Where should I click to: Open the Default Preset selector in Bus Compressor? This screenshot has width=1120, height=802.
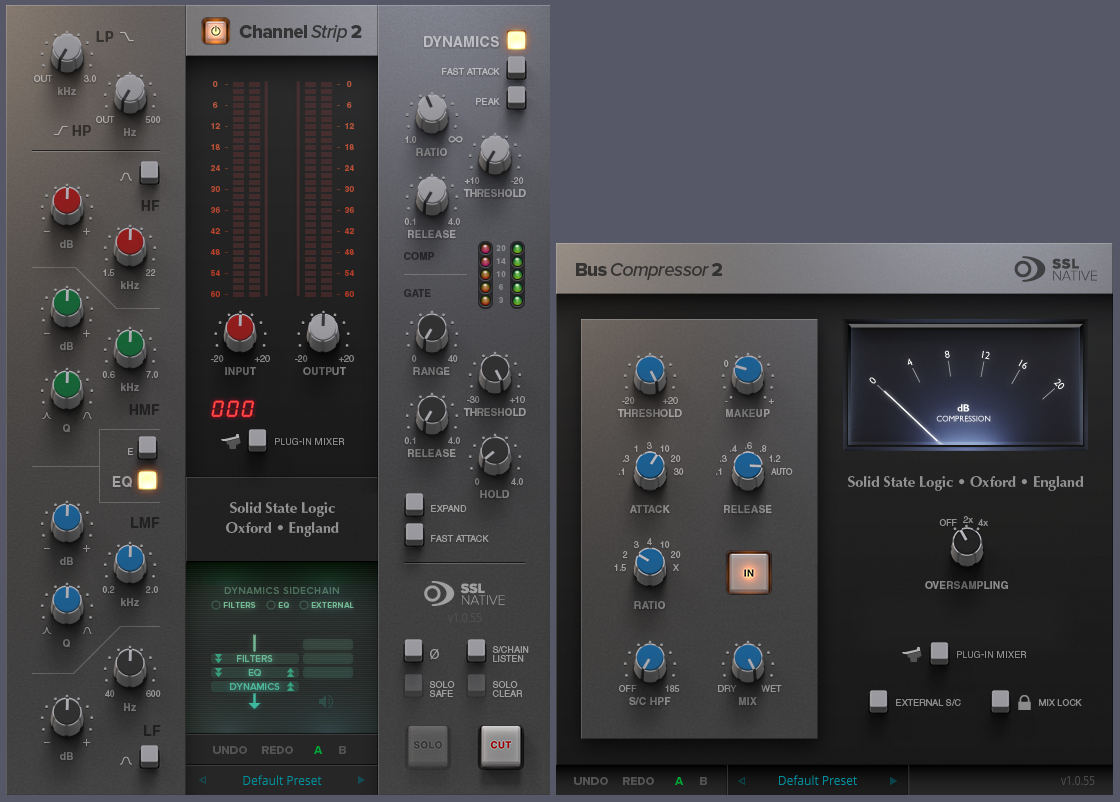point(818,780)
